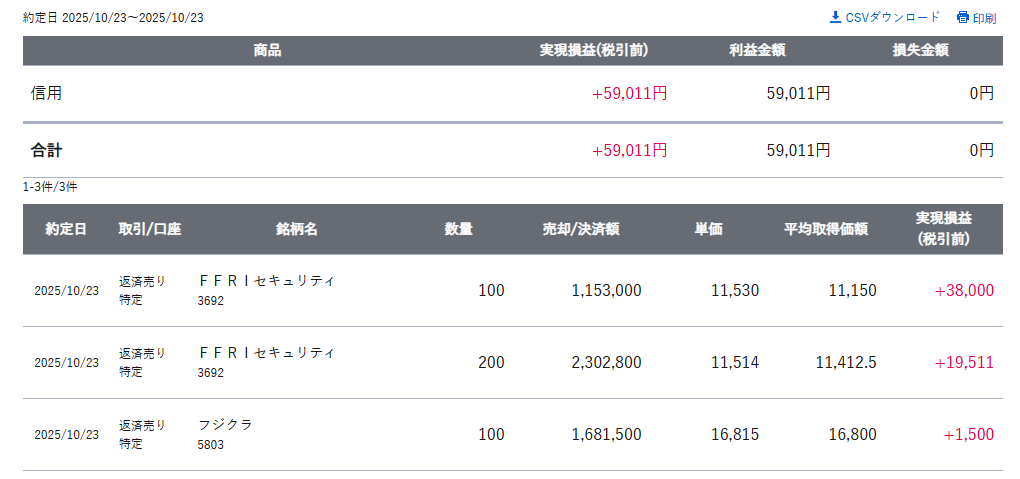The height and width of the screenshot is (479, 1020).
Task: Click the 合計 total row label
Action: pos(47,151)
